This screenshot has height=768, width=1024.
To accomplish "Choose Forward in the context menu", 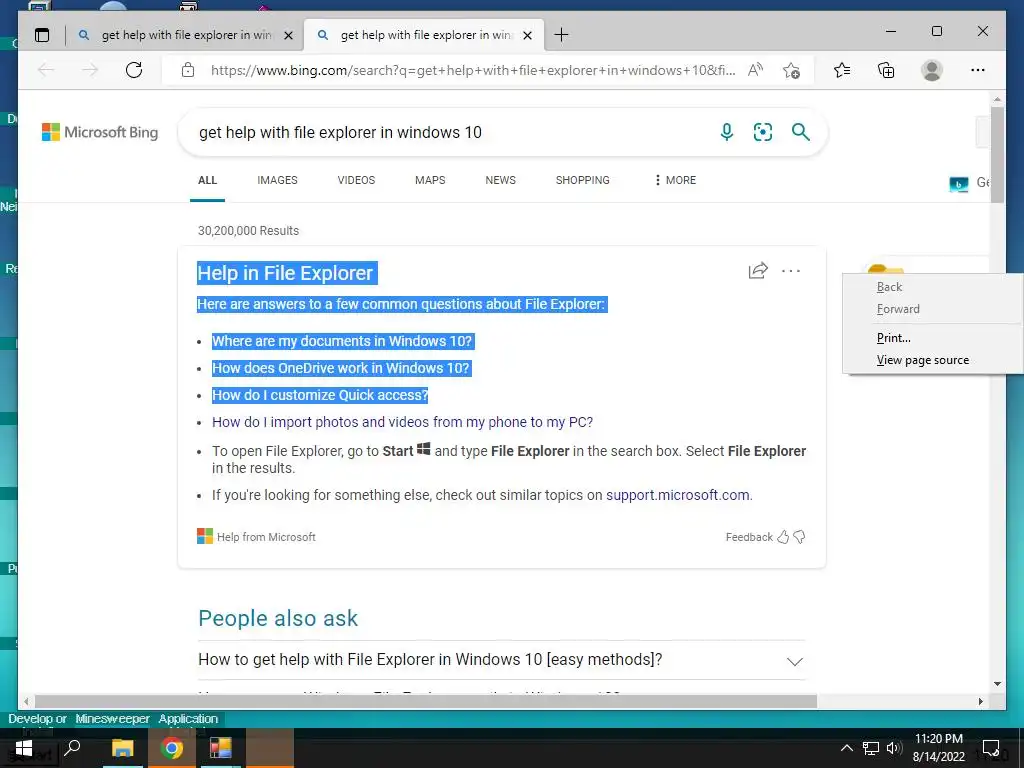I will point(934,309).
